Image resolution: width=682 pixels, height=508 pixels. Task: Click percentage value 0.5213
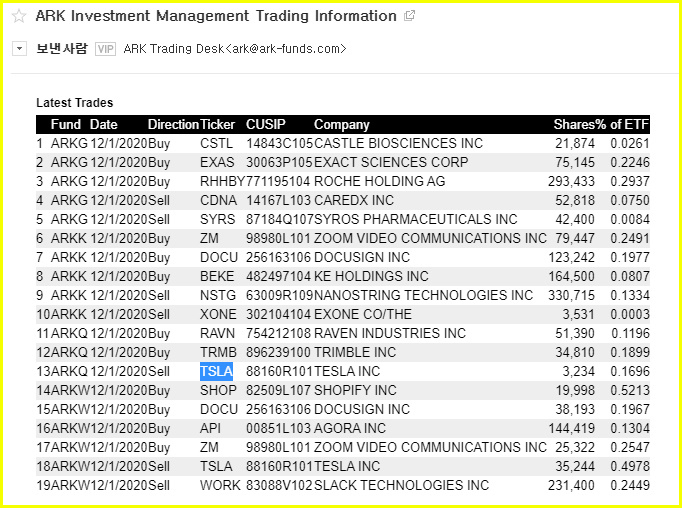point(630,391)
